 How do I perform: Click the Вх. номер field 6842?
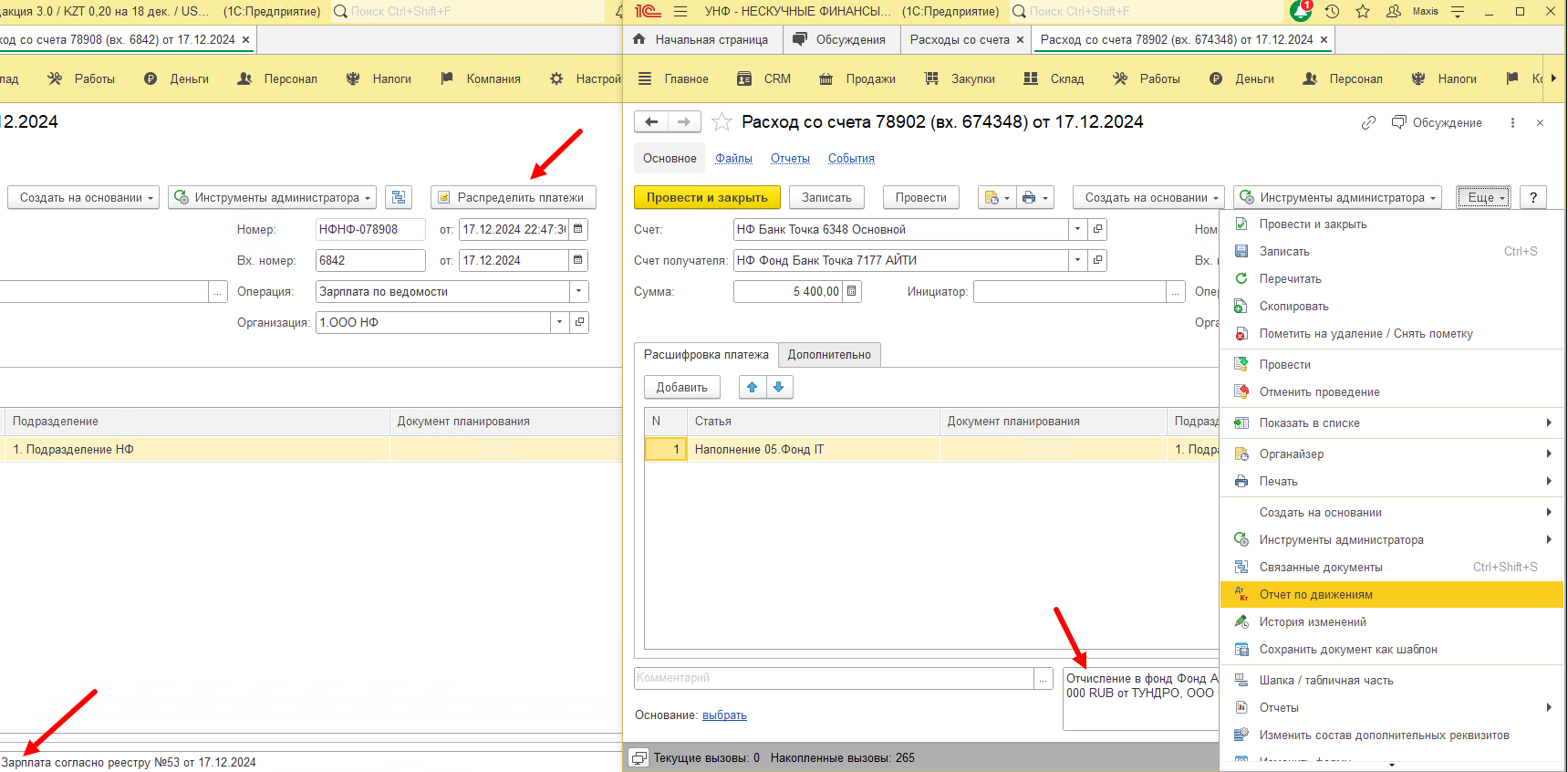coord(370,260)
